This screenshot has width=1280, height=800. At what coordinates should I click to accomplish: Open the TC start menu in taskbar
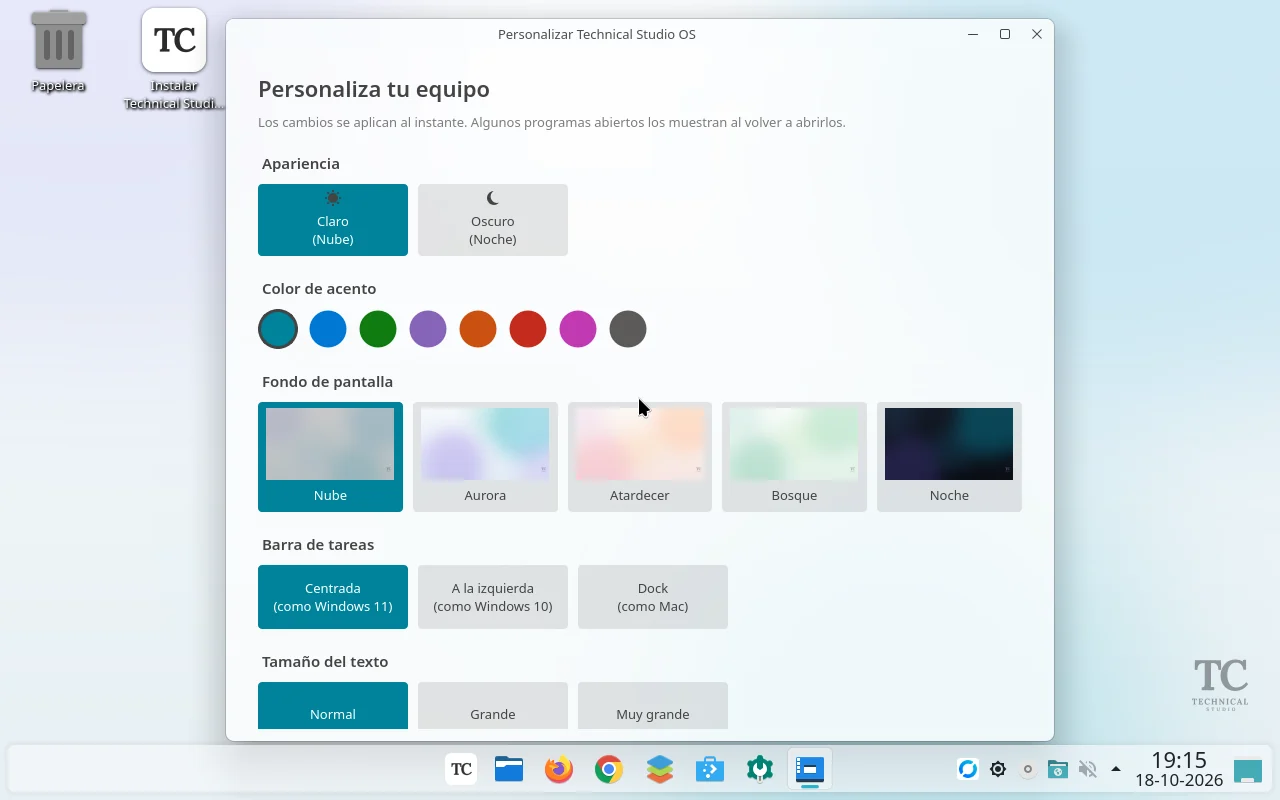click(x=461, y=769)
